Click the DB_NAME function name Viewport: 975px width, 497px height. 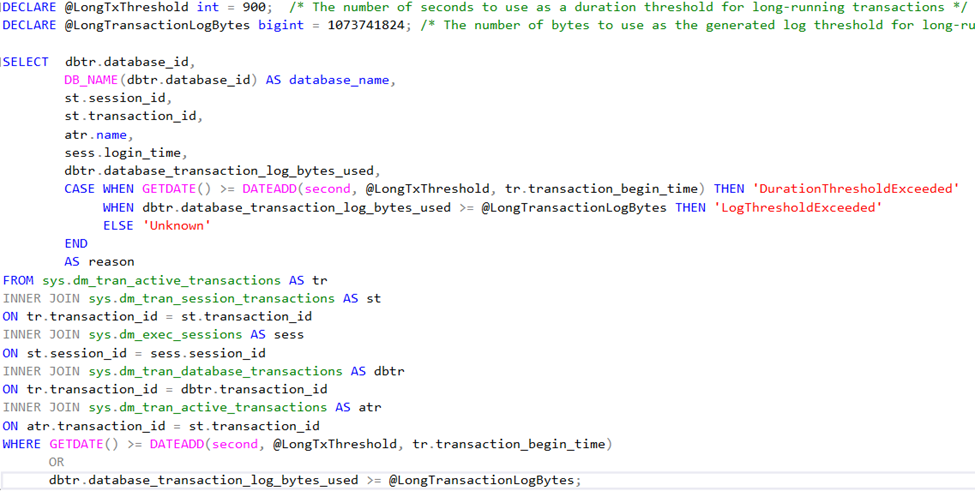click(x=91, y=80)
